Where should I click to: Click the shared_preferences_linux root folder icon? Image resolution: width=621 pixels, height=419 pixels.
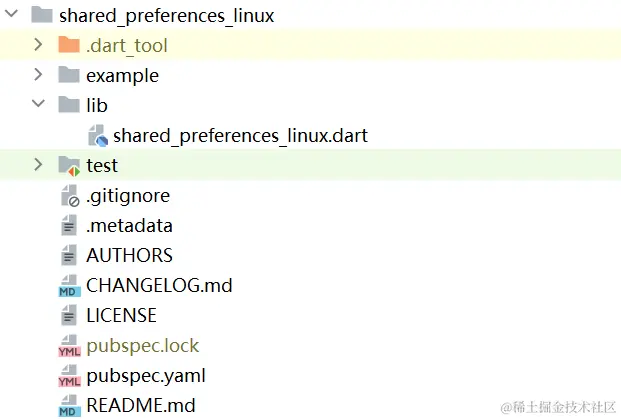pos(42,15)
